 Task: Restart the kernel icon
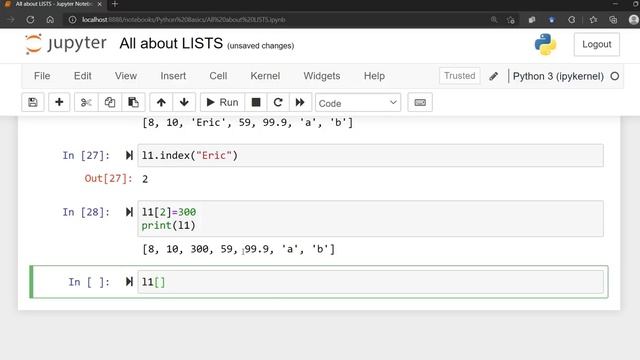pyautogui.click(x=278, y=102)
